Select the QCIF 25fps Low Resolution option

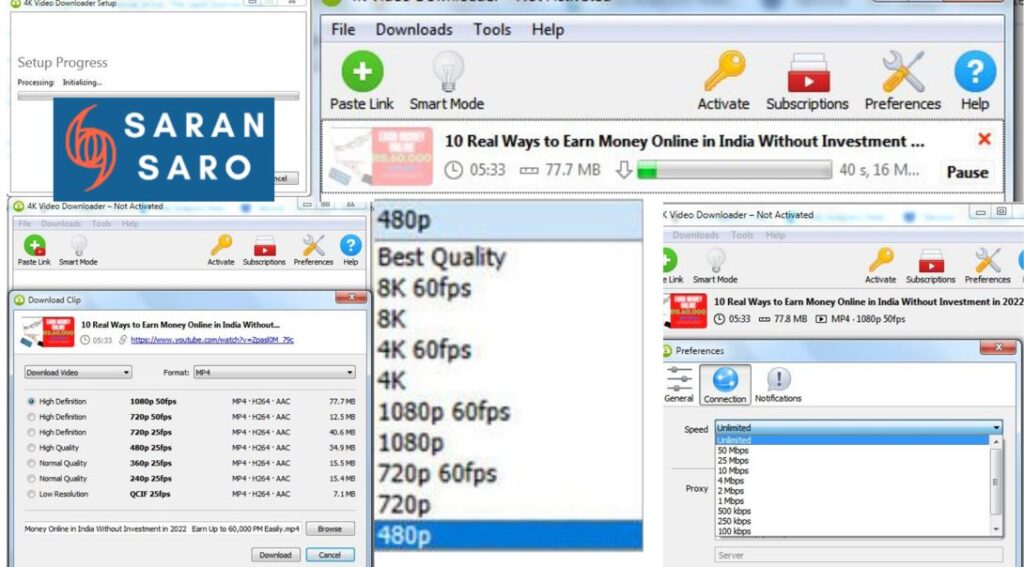click(x=32, y=494)
